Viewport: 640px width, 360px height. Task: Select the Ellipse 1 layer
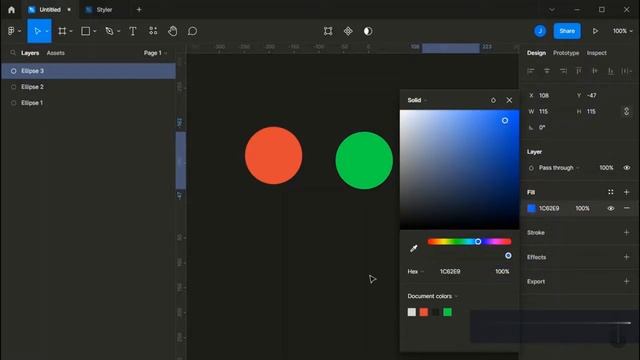pyautogui.click(x=89, y=103)
